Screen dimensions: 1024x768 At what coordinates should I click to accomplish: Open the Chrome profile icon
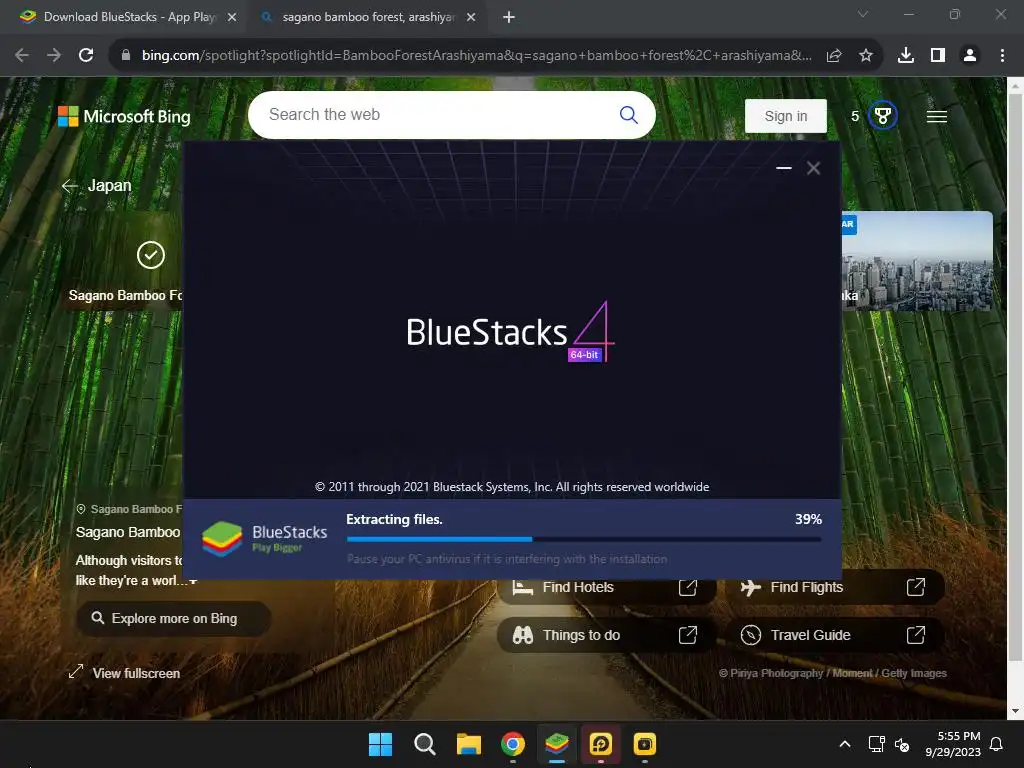(x=970, y=56)
